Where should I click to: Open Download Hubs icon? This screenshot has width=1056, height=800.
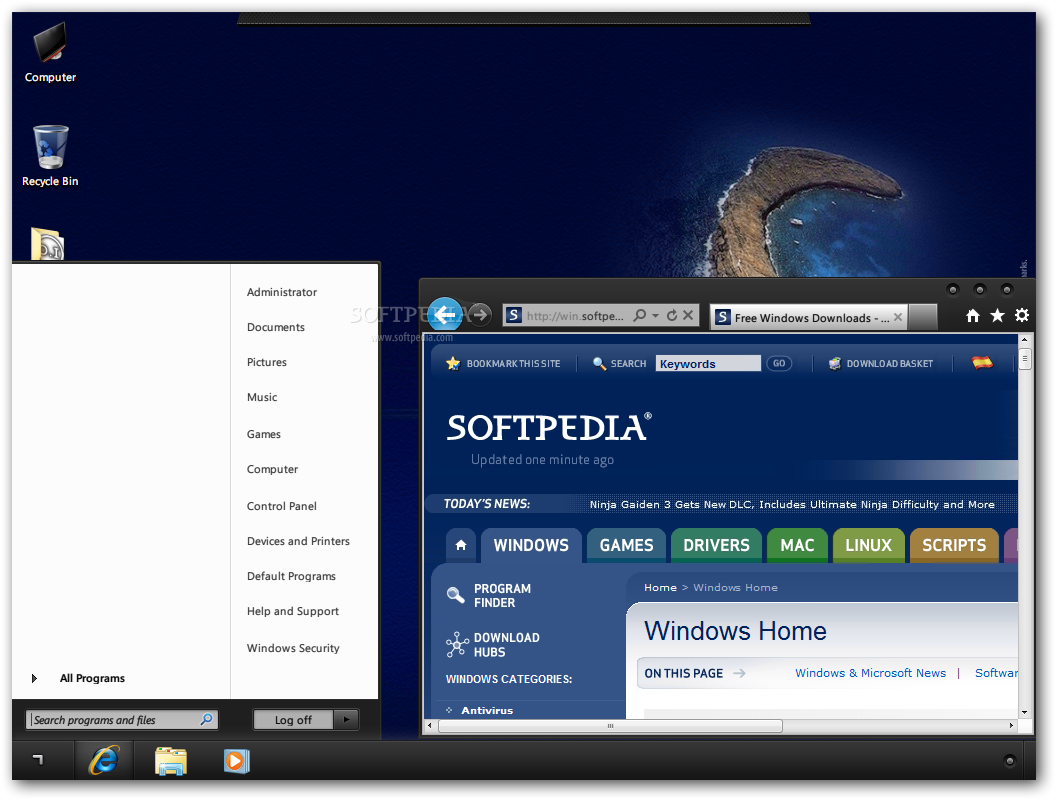pos(457,644)
